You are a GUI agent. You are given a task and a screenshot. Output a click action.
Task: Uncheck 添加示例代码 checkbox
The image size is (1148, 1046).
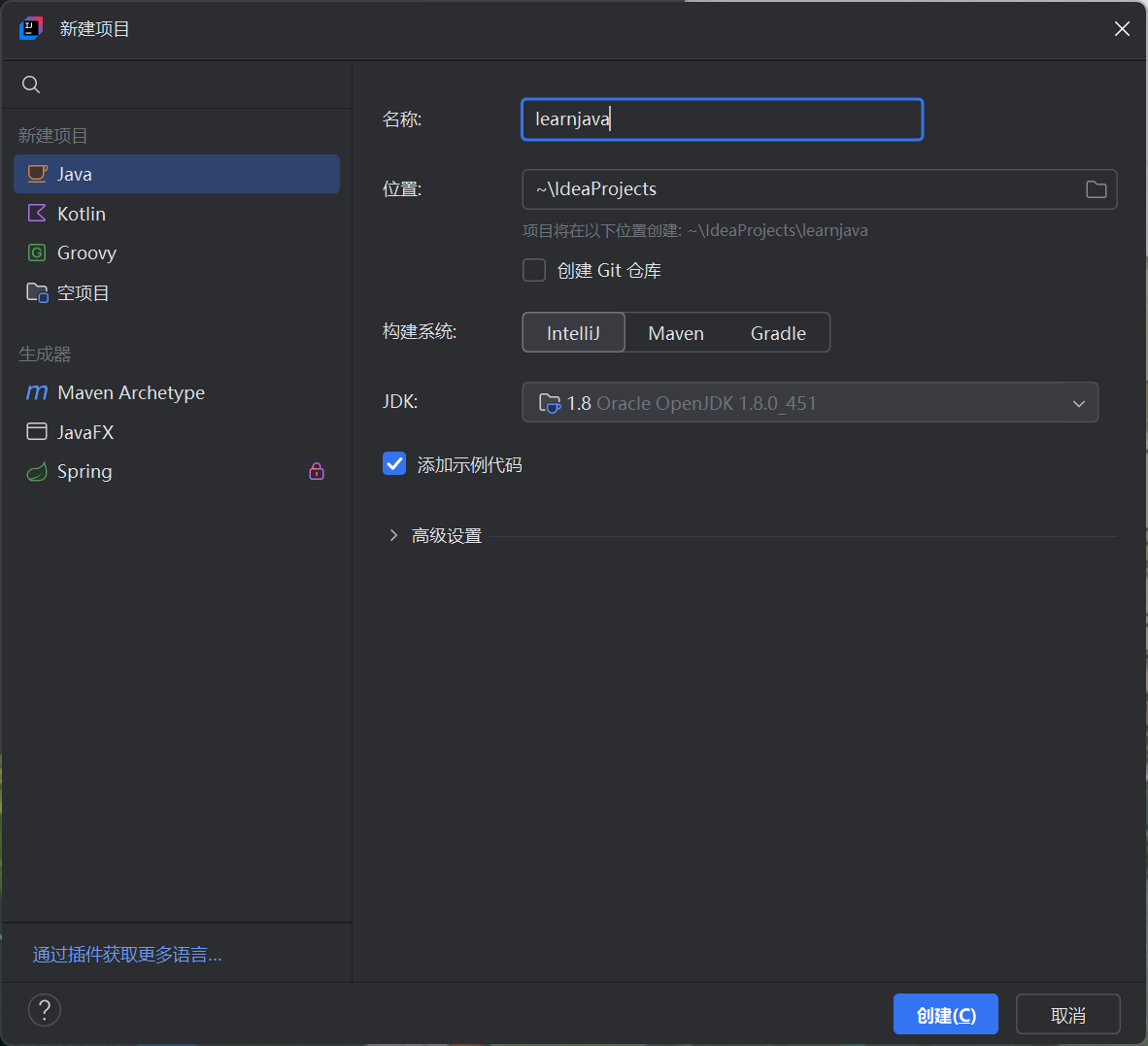[x=394, y=463]
